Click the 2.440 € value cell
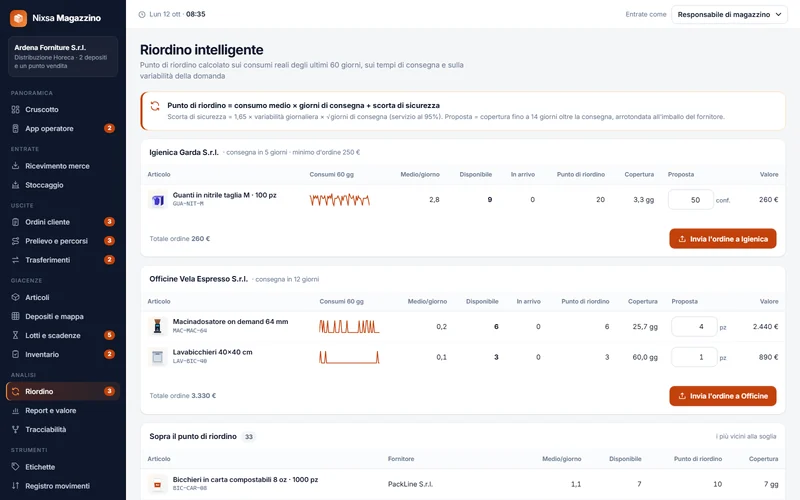Image resolution: width=800 pixels, height=500 pixels. tap(765, 327)
